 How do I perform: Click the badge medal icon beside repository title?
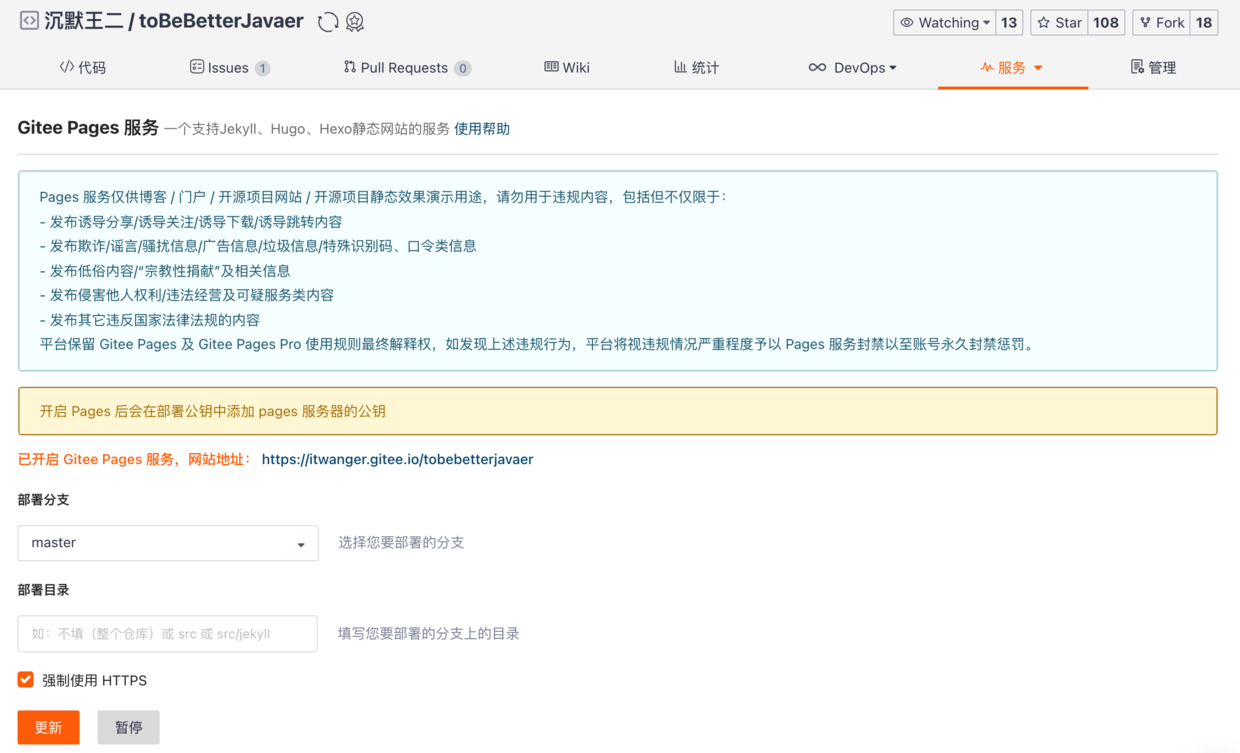355,22
